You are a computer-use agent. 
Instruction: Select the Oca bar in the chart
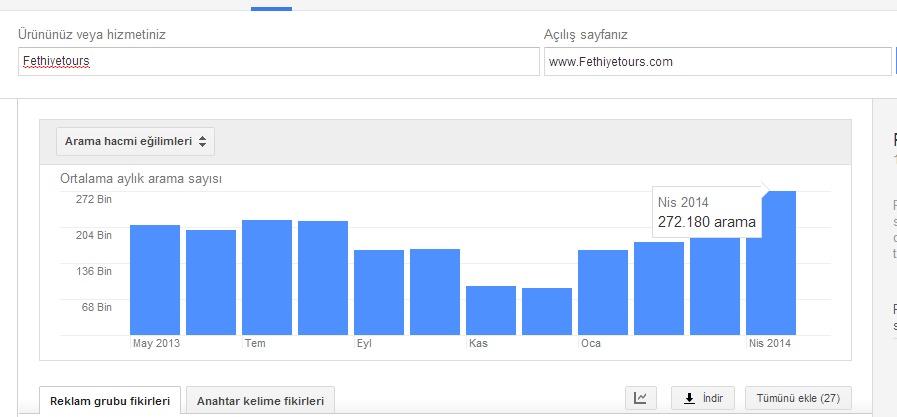point(603,292)
